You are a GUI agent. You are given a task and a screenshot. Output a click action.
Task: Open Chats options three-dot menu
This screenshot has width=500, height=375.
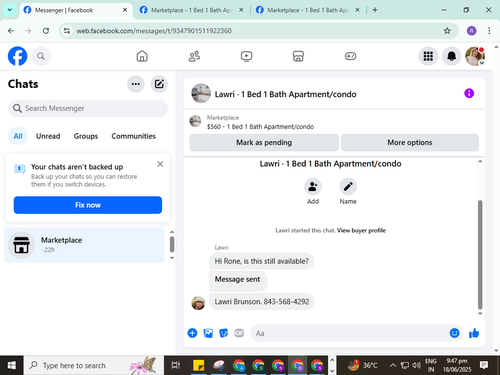pos(136,84)
